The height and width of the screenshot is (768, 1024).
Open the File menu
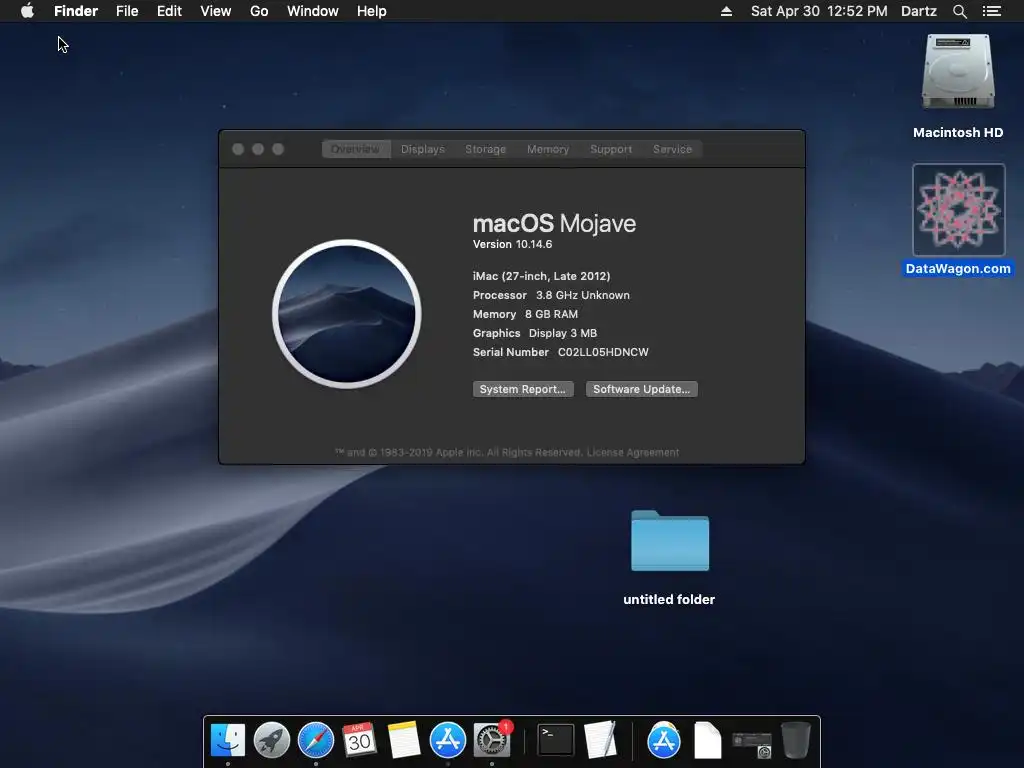click(127, 11)
